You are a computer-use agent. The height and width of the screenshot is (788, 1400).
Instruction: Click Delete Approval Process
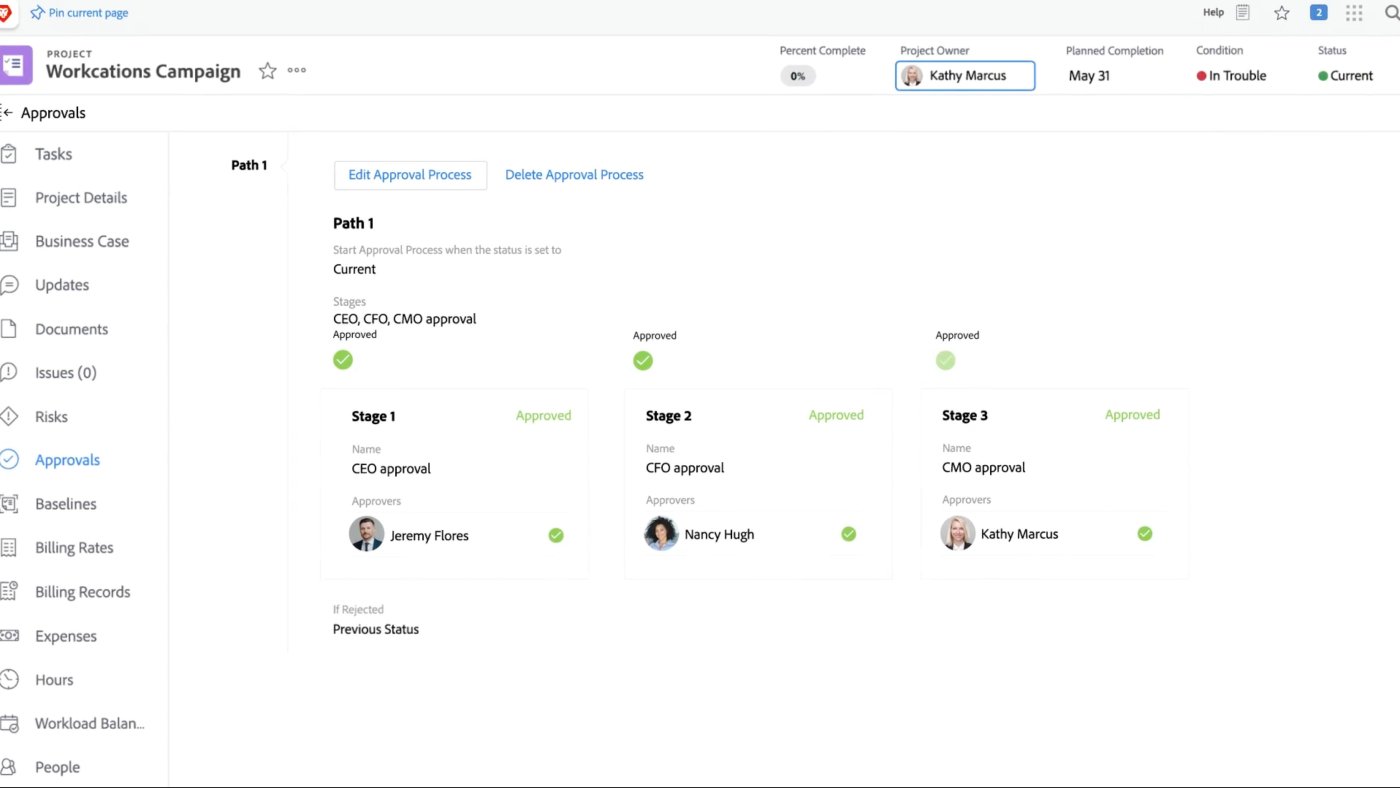[x=574, y=174]
